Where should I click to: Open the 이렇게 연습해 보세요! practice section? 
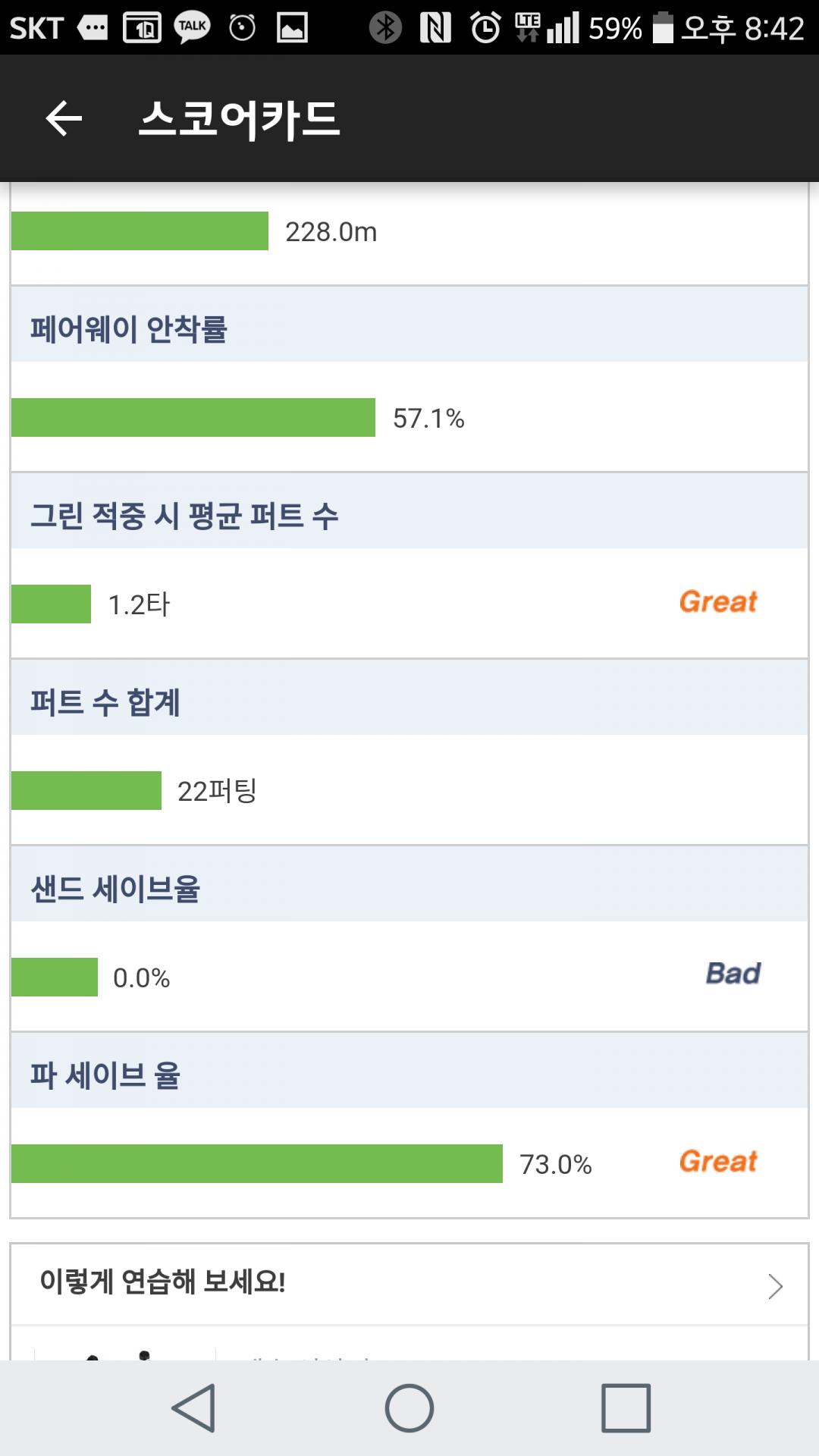[x=162, y=1282]
